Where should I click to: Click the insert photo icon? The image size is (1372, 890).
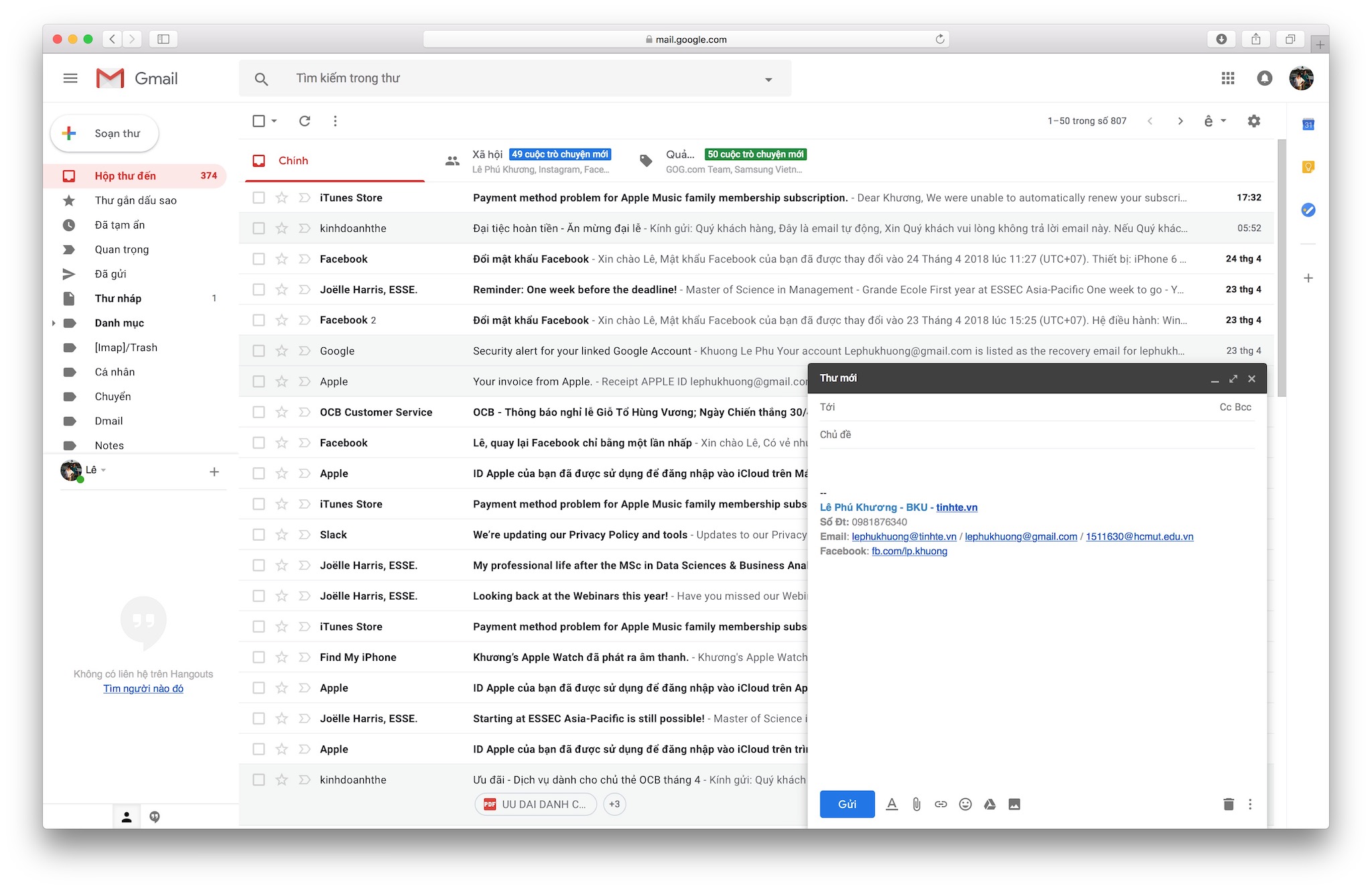pyautogui.click(x=1014, y=804)
